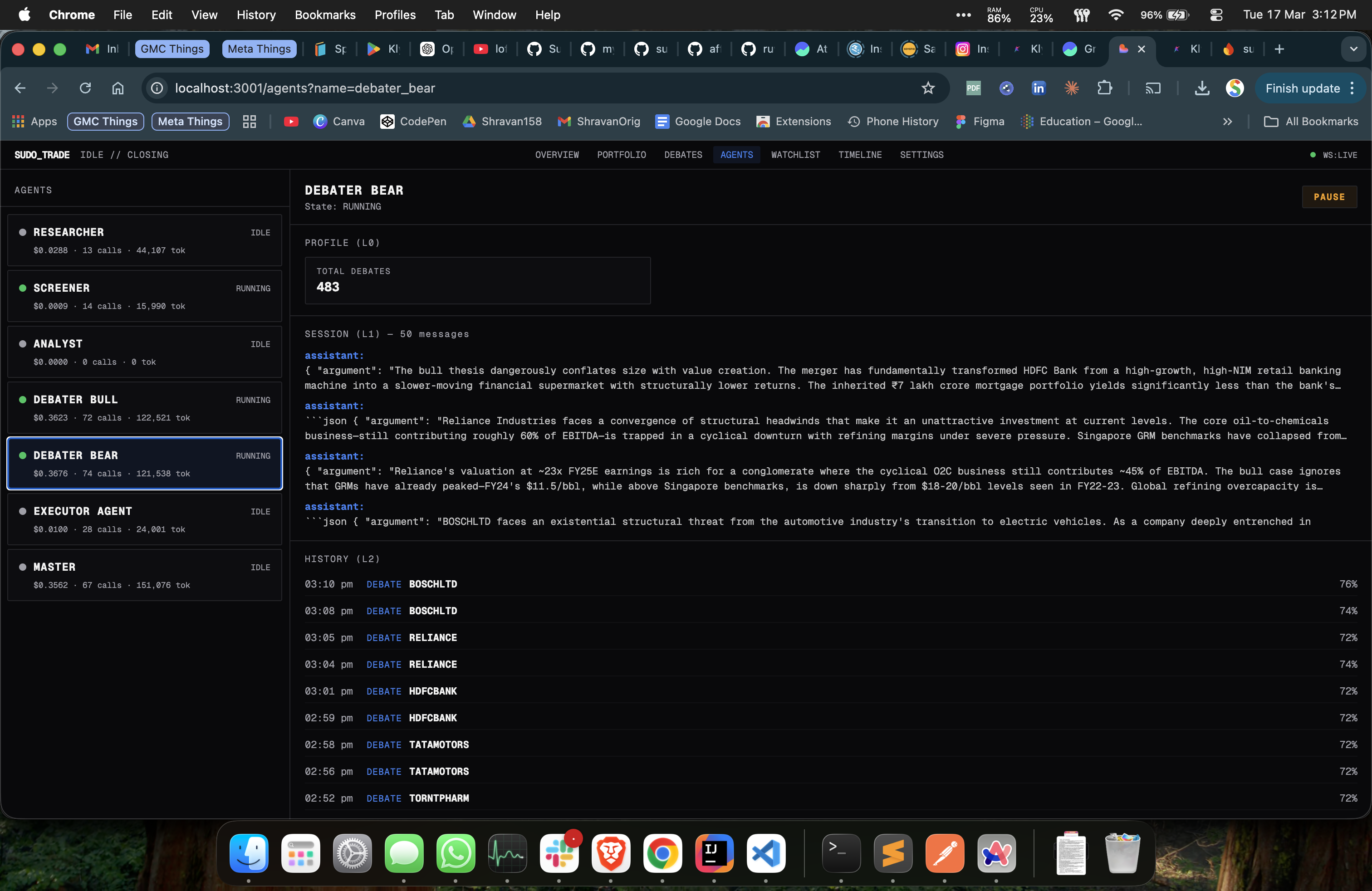
Task: Select the DEBATER BULL agent card
Action: tap(145, 408)
